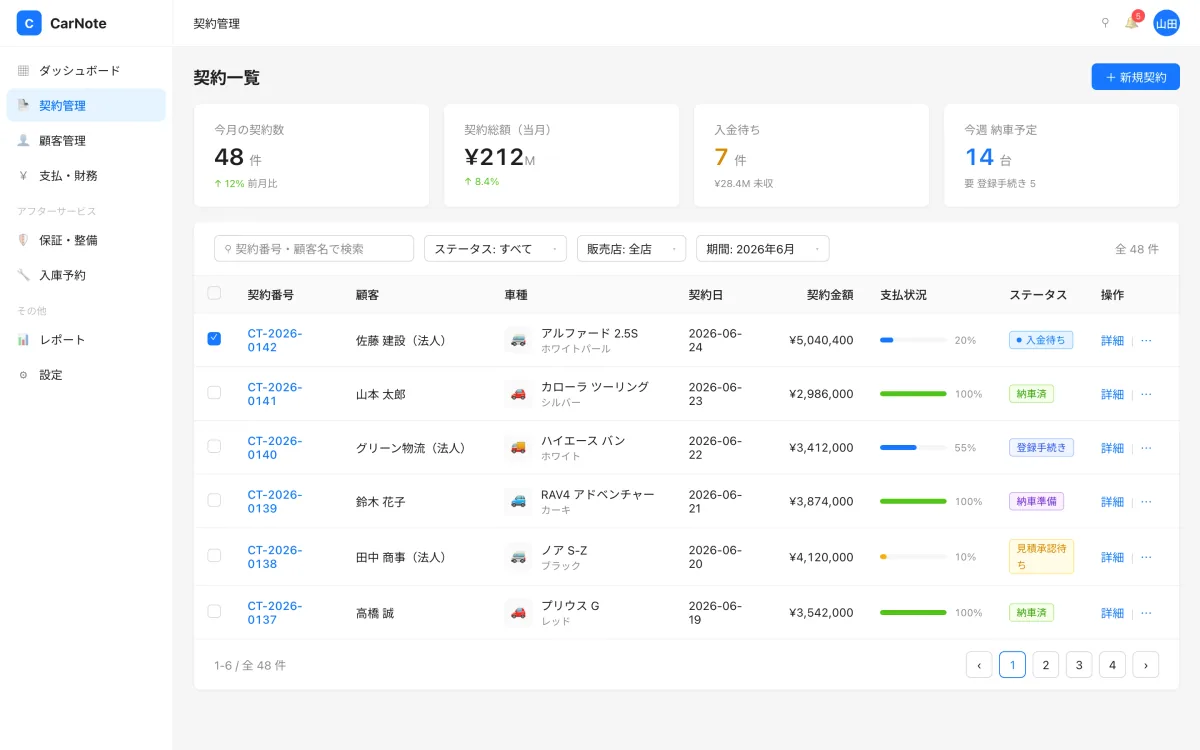Uncheck the CT-2026-0142 row checkbox

[x=214, y=339]
